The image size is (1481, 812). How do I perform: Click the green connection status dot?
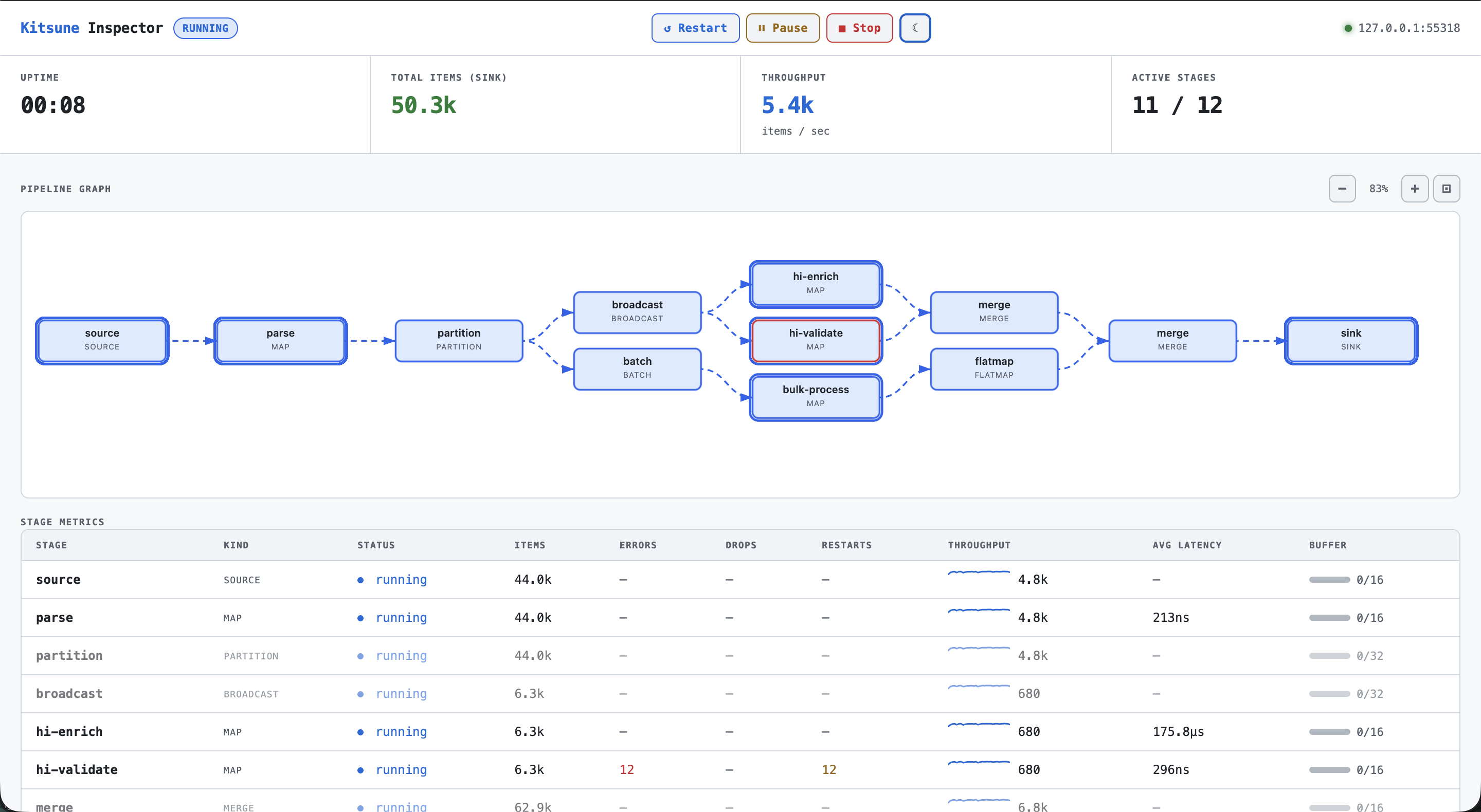click(1348, 28)
